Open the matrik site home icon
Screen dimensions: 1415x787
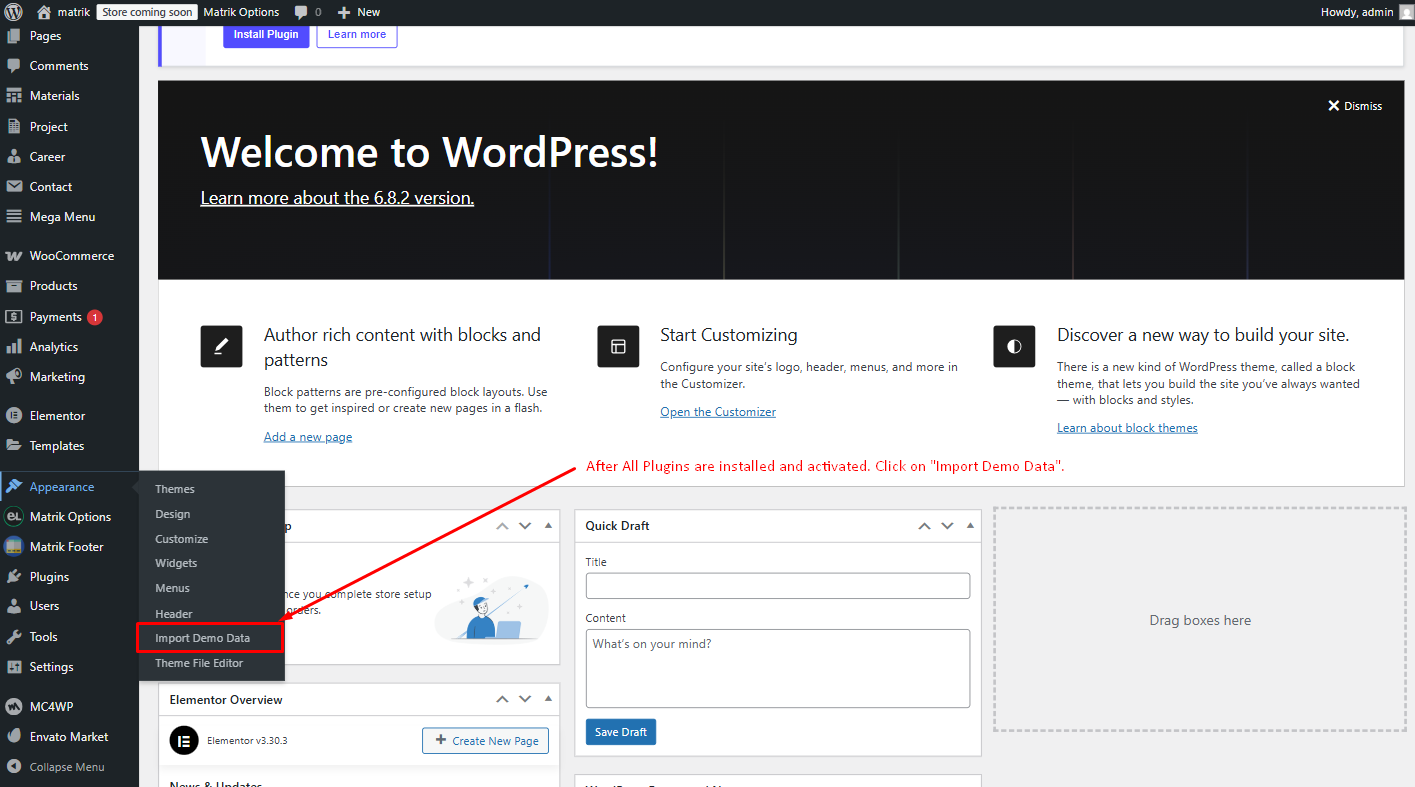pyautogui.click(x=44, y=12)
